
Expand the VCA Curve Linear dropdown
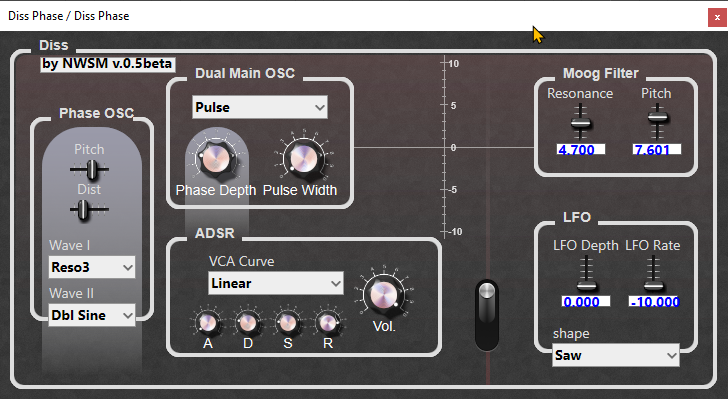pos(276,283)
